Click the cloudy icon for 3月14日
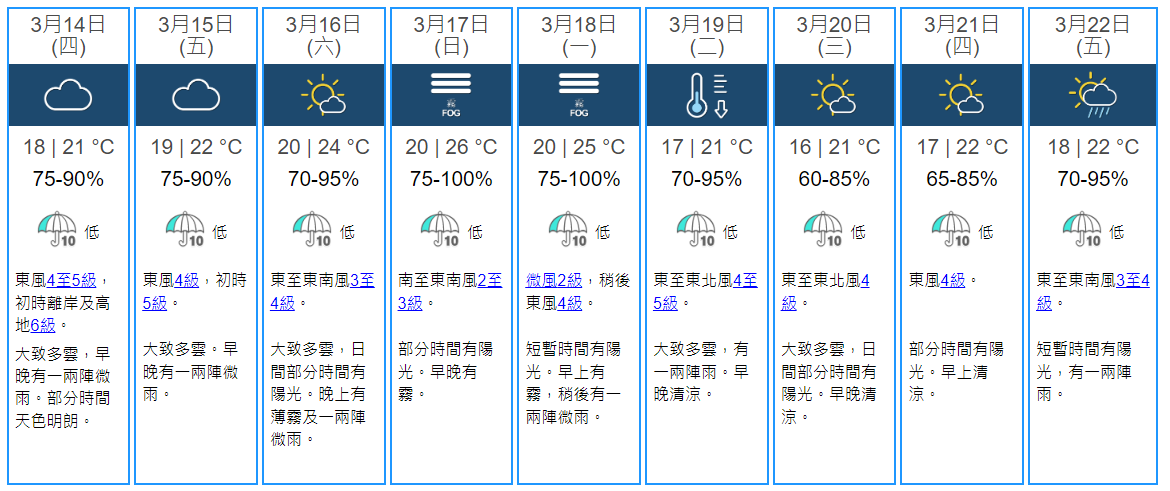Image resolution: width=1170 pixels, height=491 pixels. (x=68, y=96)
